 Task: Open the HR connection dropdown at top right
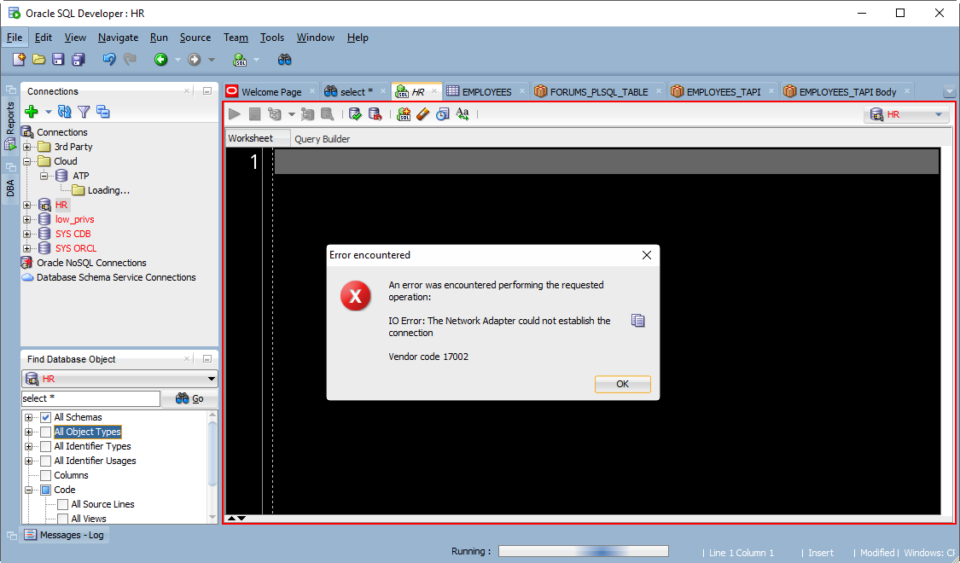(908, 114)
